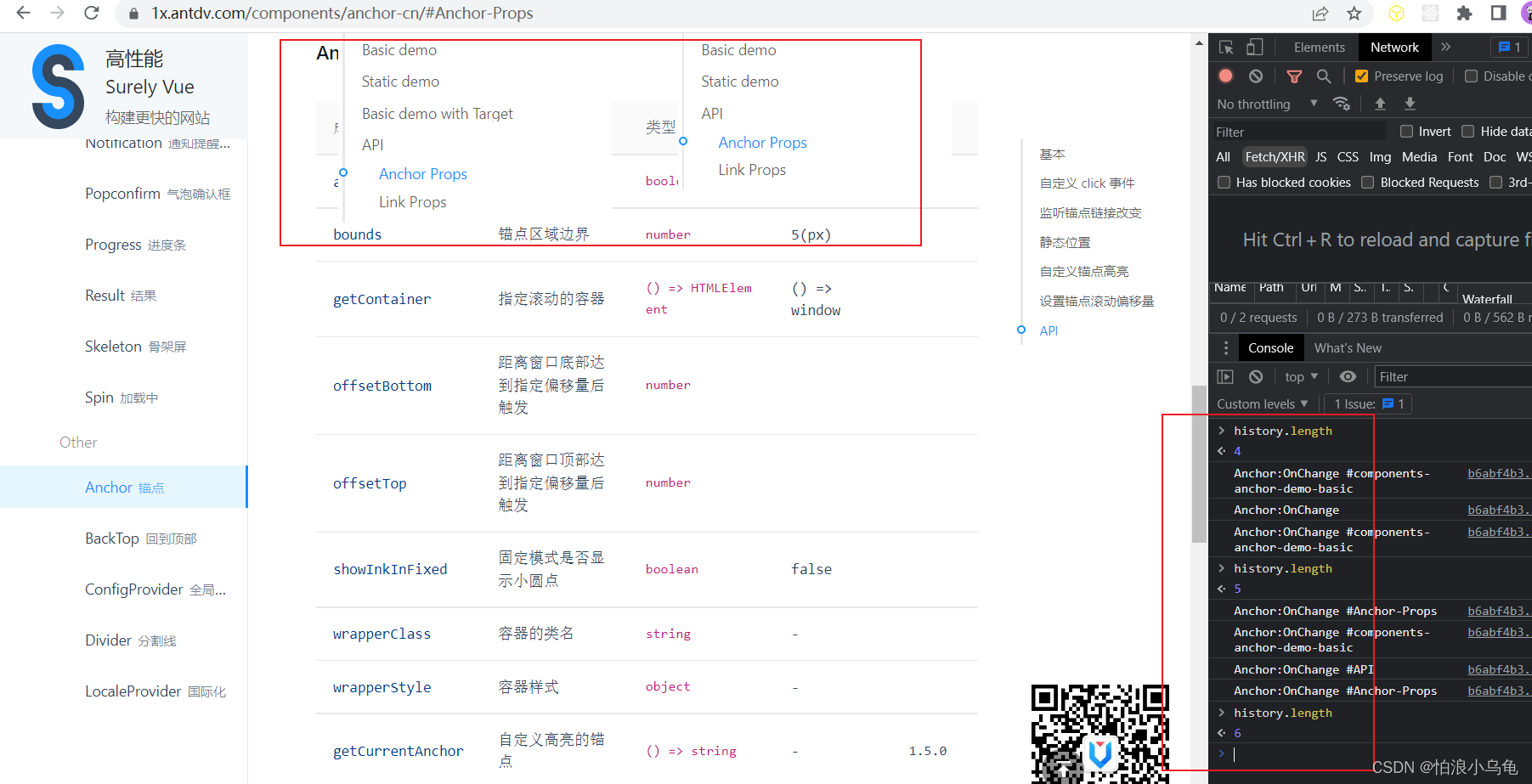Open the 1 Issue button in console
The width and height of the screenshot is (1532, 784).
pos(1369,403)
